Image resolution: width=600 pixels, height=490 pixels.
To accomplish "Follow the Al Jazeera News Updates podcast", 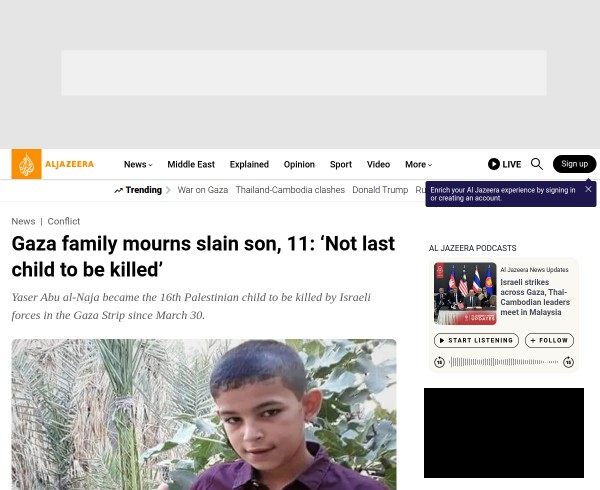I will (x=549, y=340).
